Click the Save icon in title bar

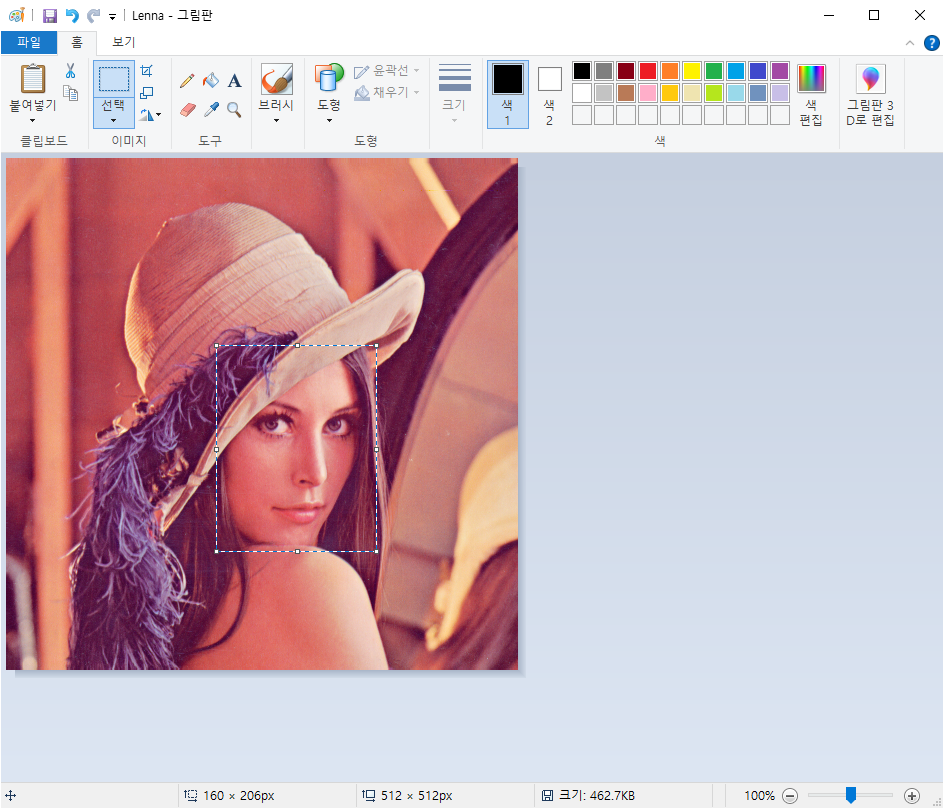click(50, 15)
